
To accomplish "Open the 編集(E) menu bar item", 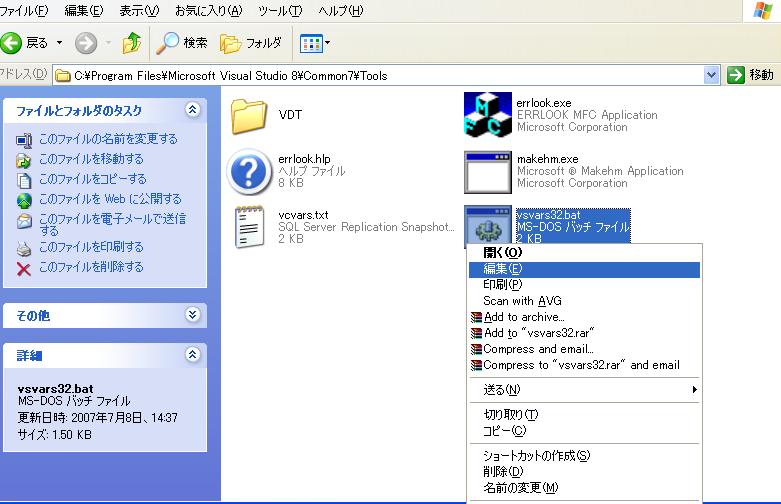I will click(84, 10).
